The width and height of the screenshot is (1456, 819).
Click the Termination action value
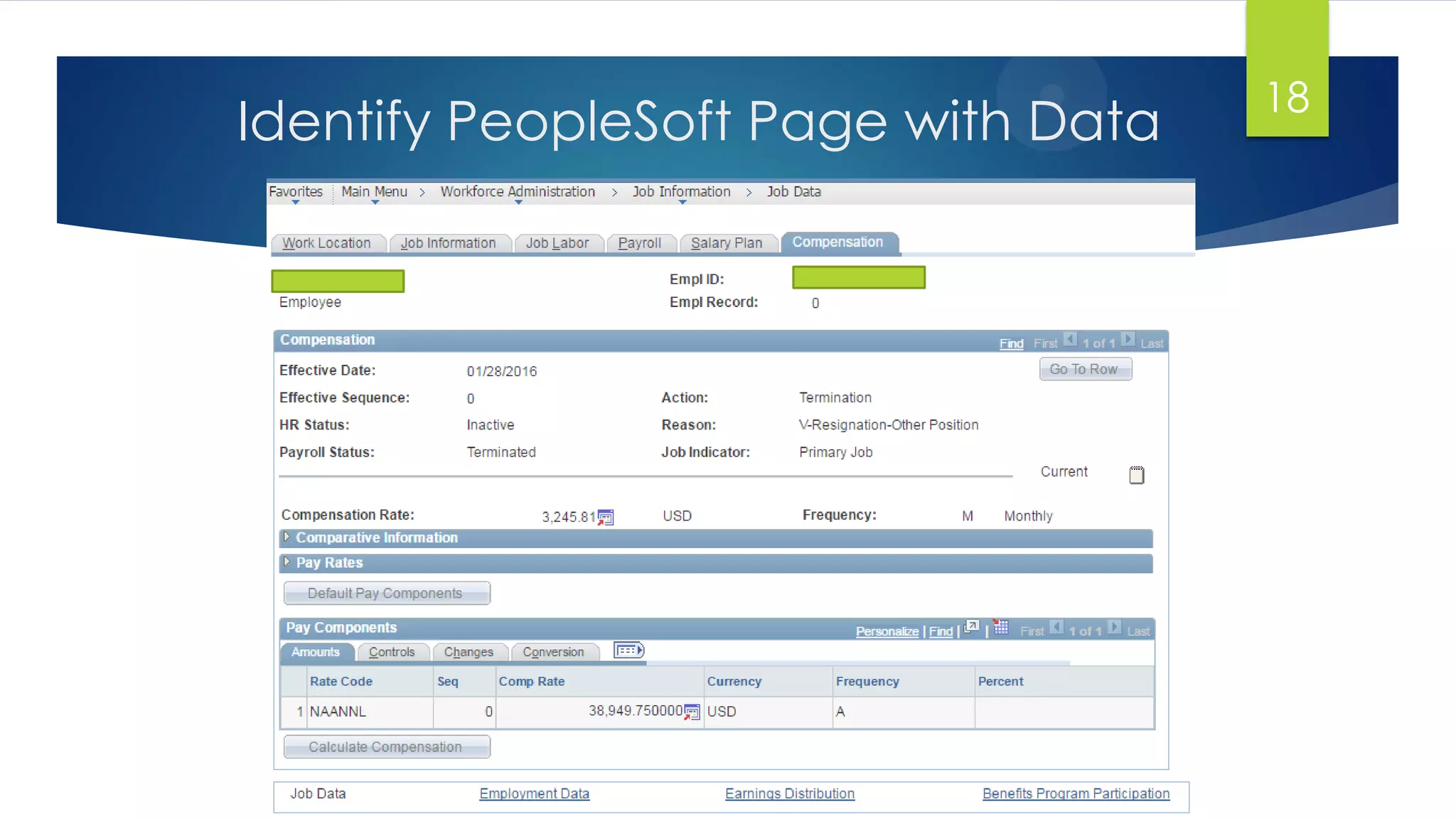pos(835,397)
